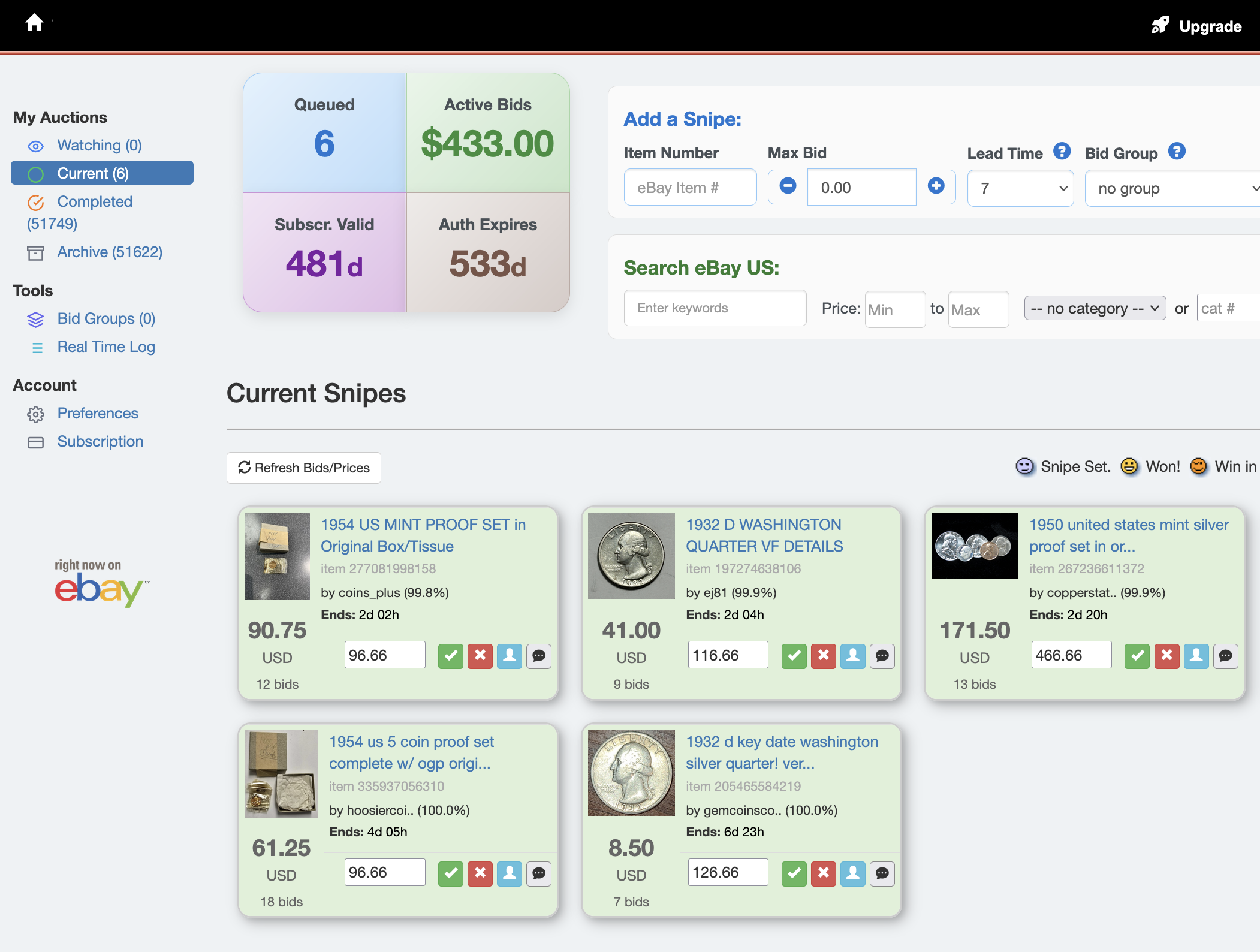
Task: Expand the 'no category' dropdown
Action: [1095, 308]
